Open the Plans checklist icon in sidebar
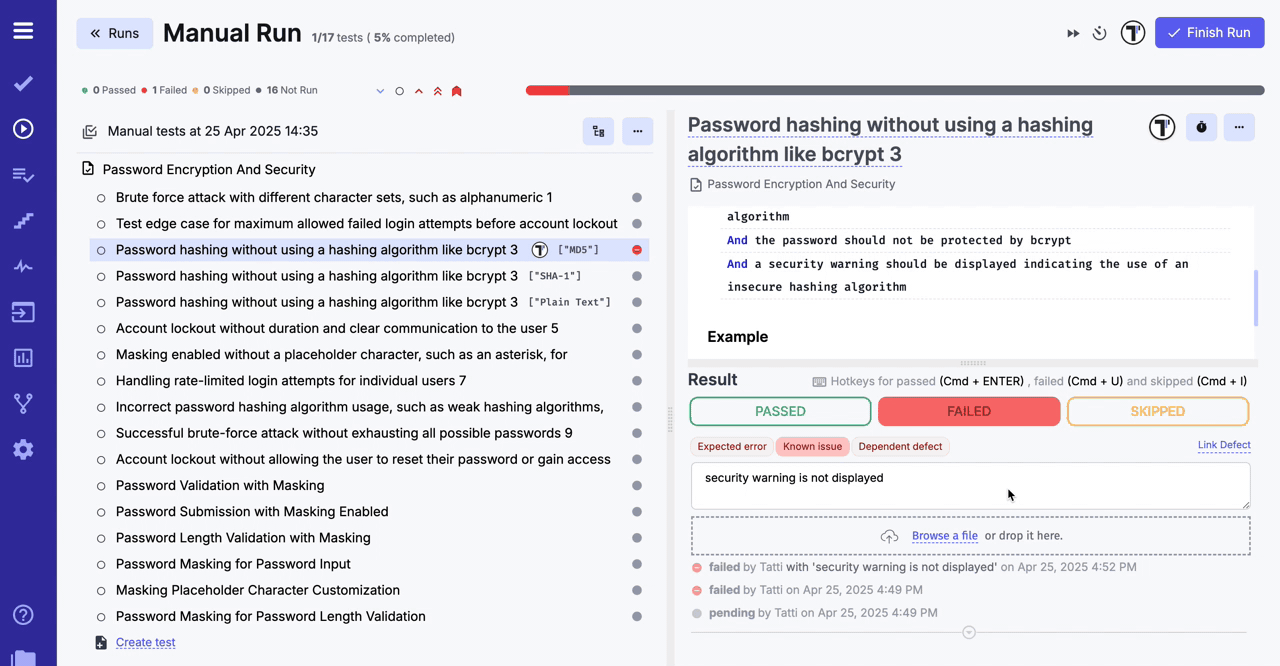The width and height of the screenshot is (1280, 666). [23, 175]
